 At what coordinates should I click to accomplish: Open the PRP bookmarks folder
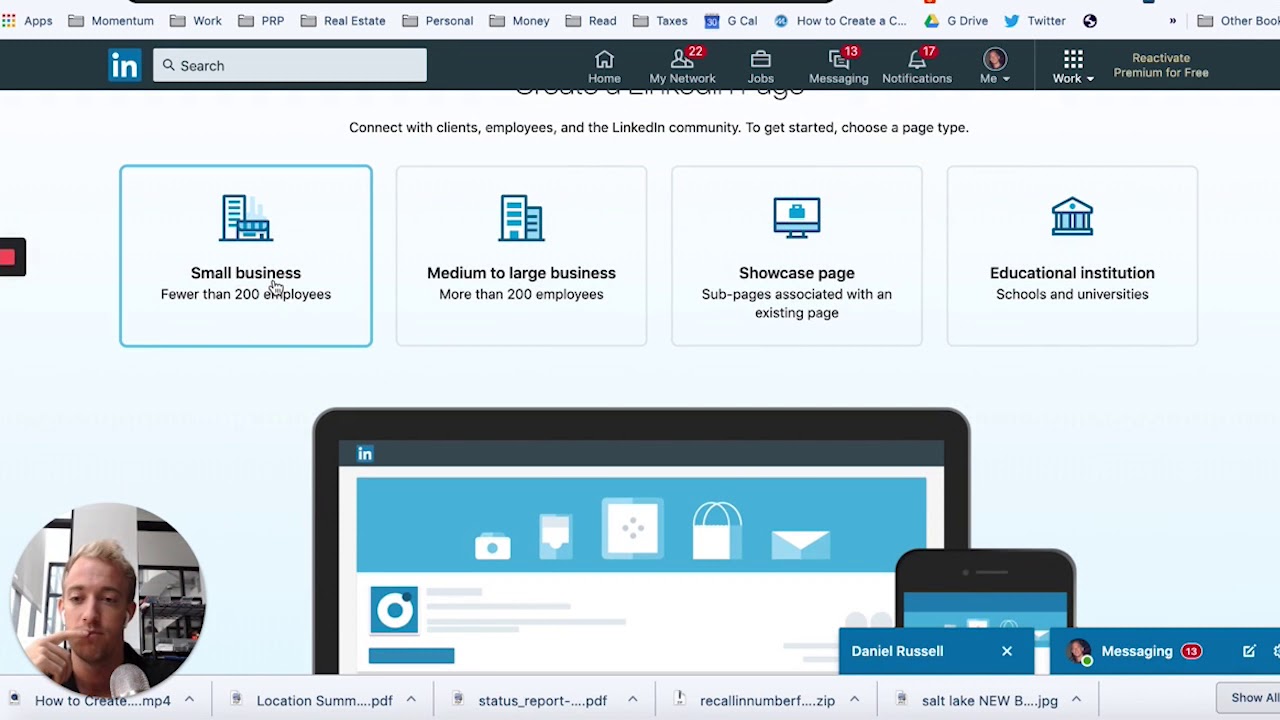(x=261, y=20)
